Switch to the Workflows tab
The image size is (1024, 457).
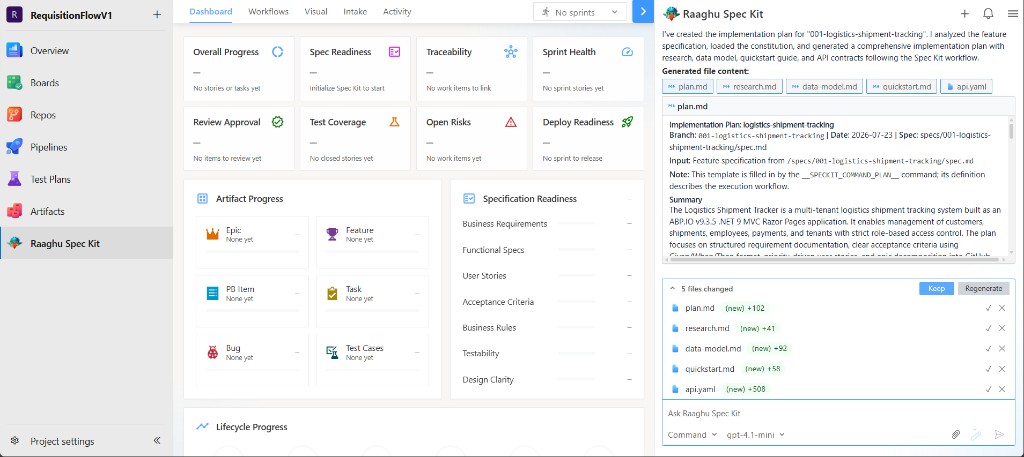coord(268,12)
